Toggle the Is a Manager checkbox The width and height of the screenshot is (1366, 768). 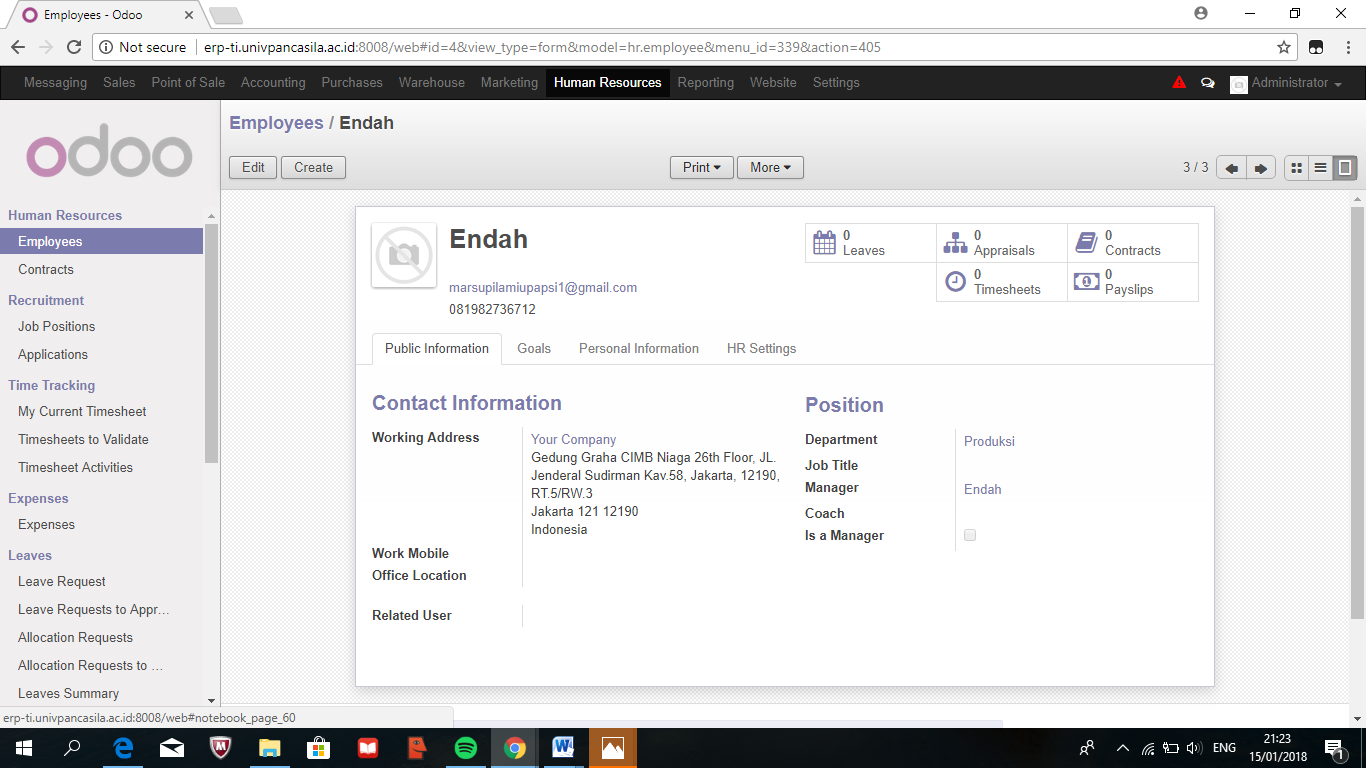(x=970, y=535)
